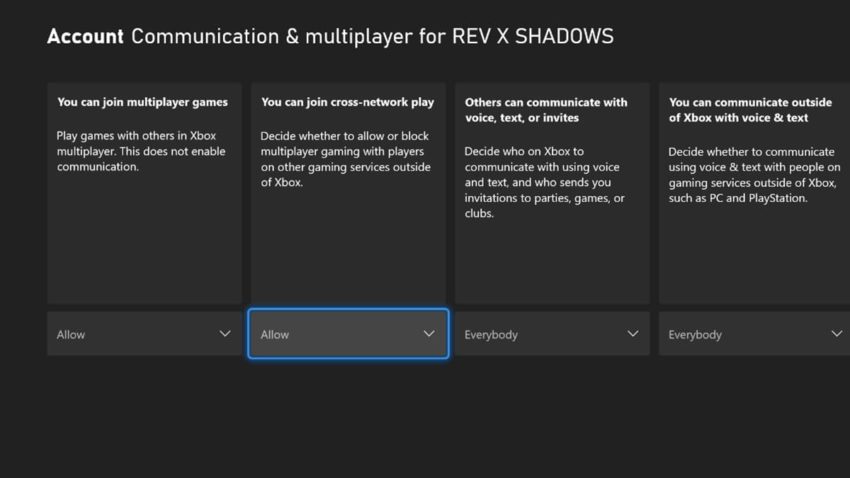The image size is (850, 478).
Task: Click 'Others can communicate with voice, text, or invites' heading
Action: (x=546, y=110)
